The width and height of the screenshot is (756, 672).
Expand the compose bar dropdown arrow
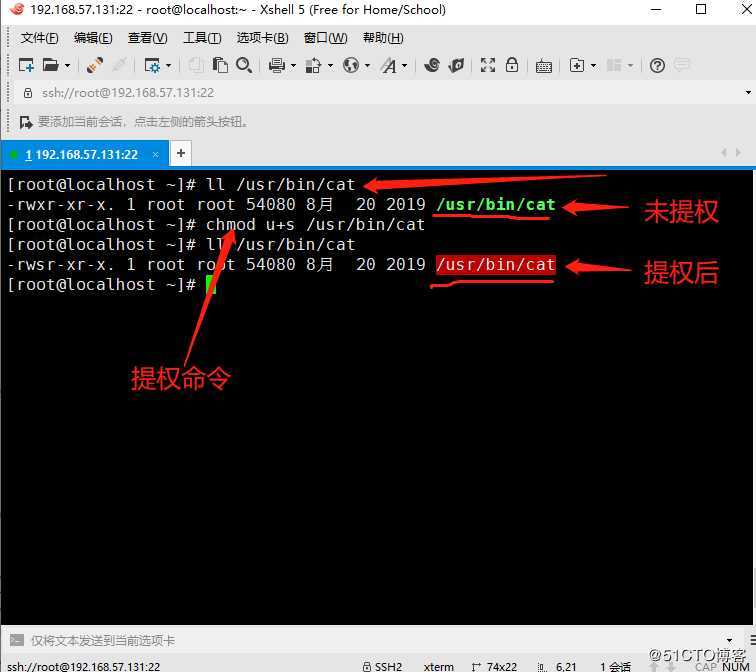tap(729, 640)
